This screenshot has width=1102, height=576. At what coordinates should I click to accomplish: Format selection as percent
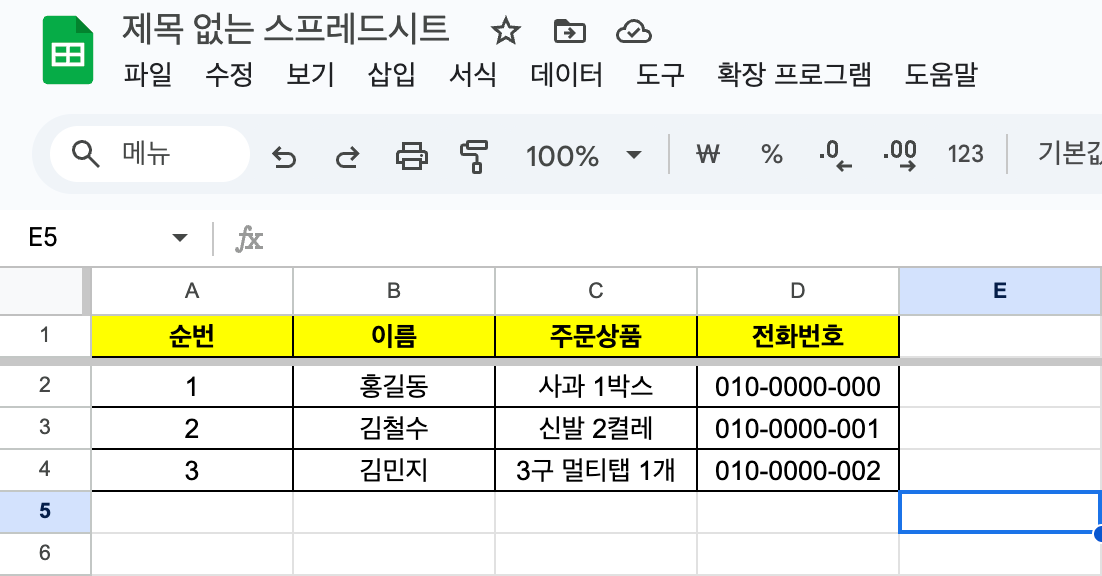click(x=771, y=154)
